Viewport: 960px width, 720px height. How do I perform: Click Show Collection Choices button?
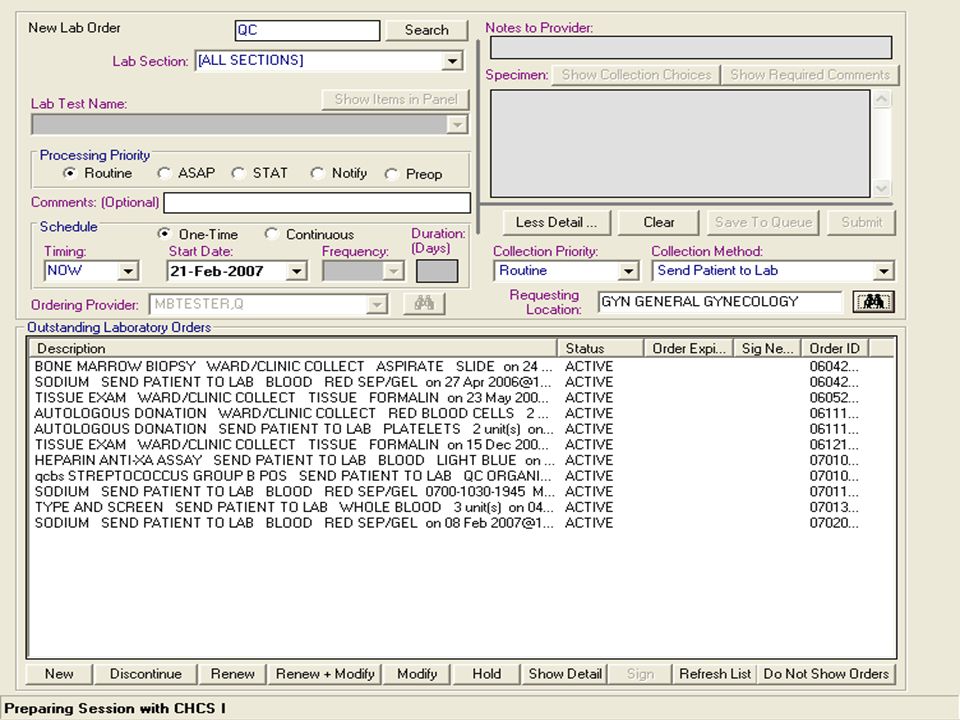click(636, 75)
